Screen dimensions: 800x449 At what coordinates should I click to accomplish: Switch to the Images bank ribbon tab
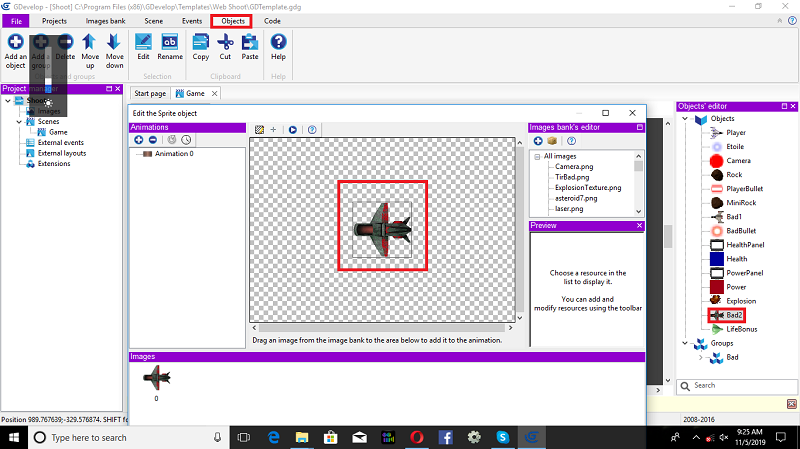pos(105,21)
